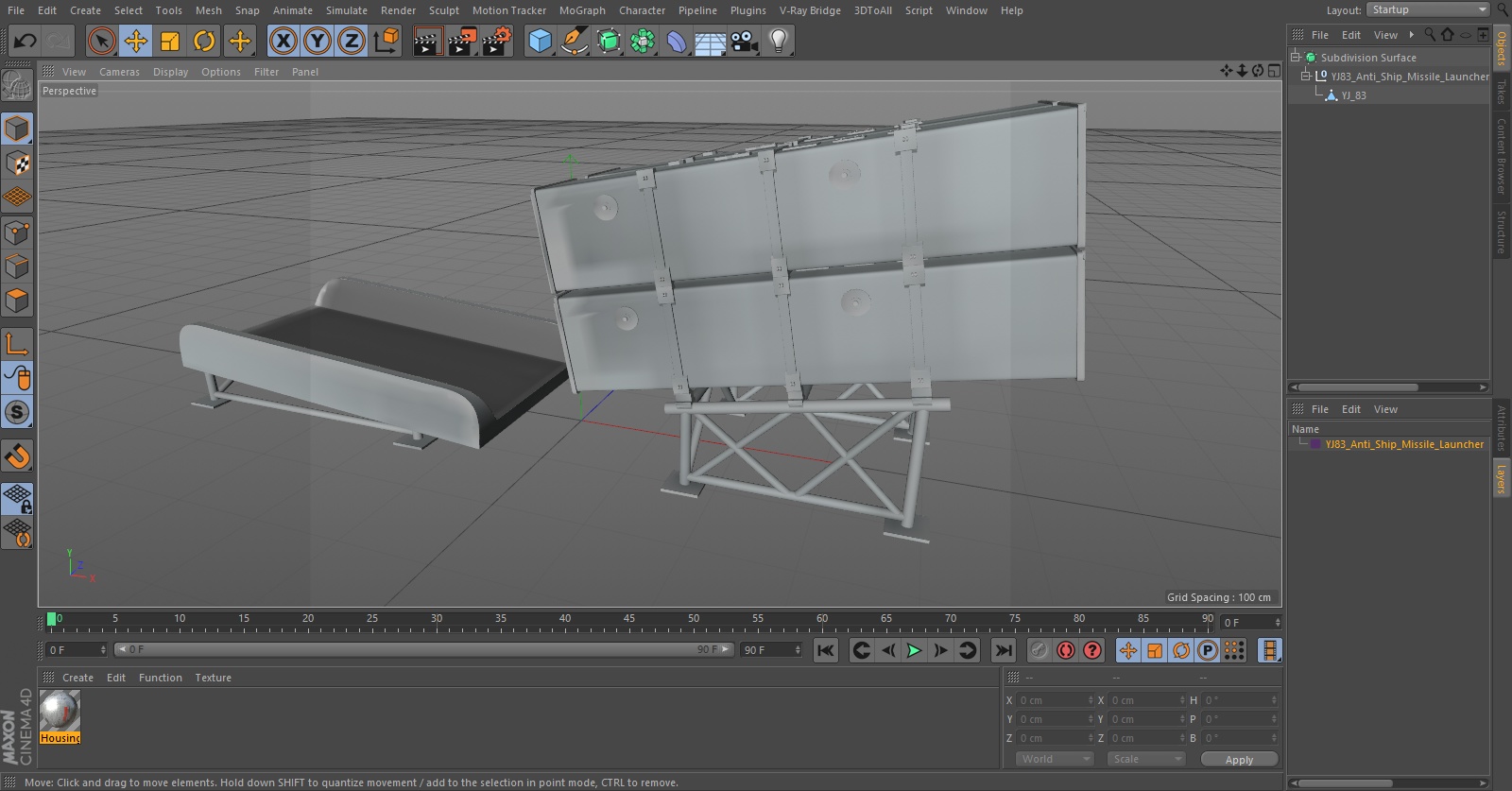Toggle Z axis lock
Screen dimensions: 1512x791
[352, 41]
